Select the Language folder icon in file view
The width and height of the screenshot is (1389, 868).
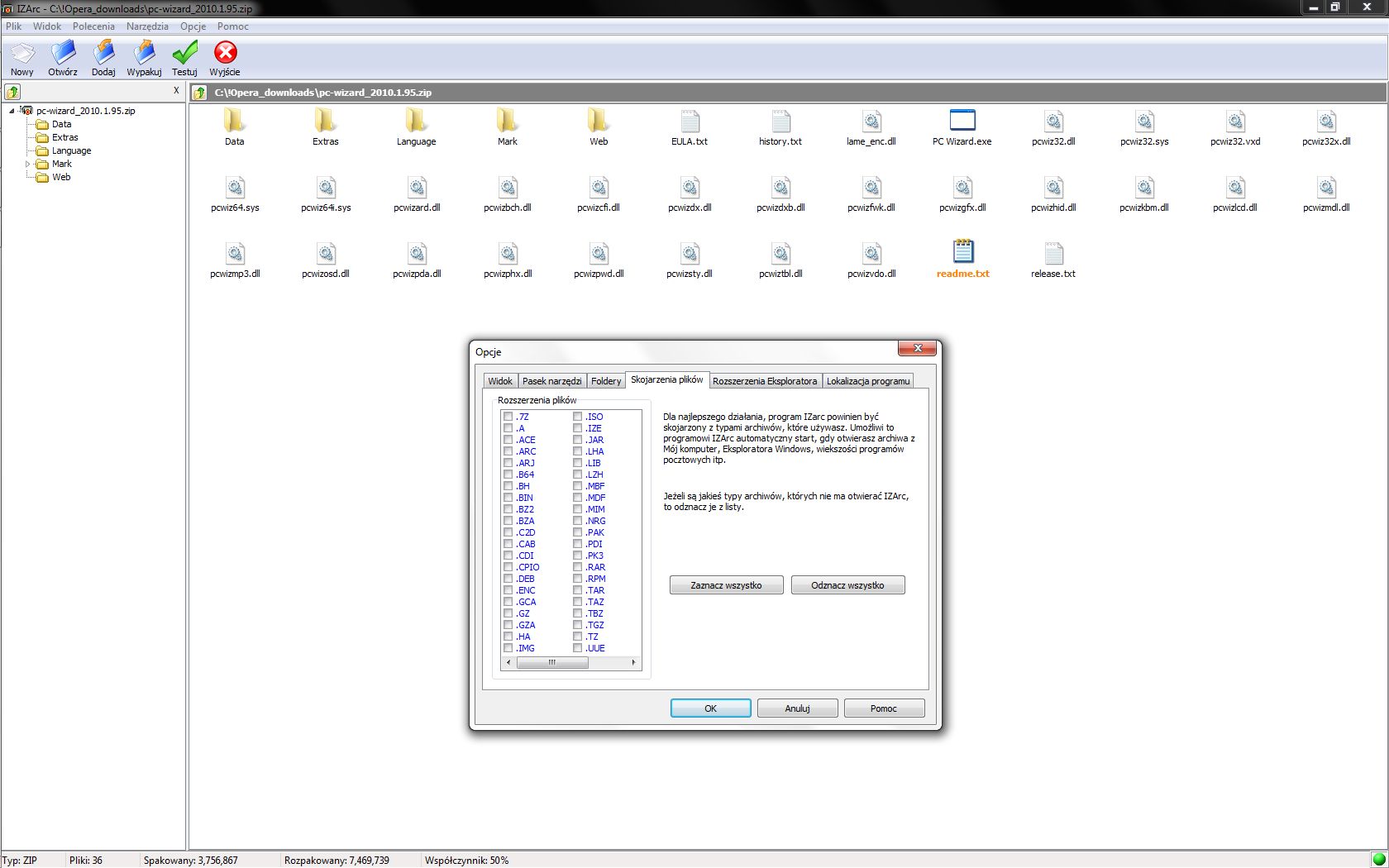click(417, 121)
